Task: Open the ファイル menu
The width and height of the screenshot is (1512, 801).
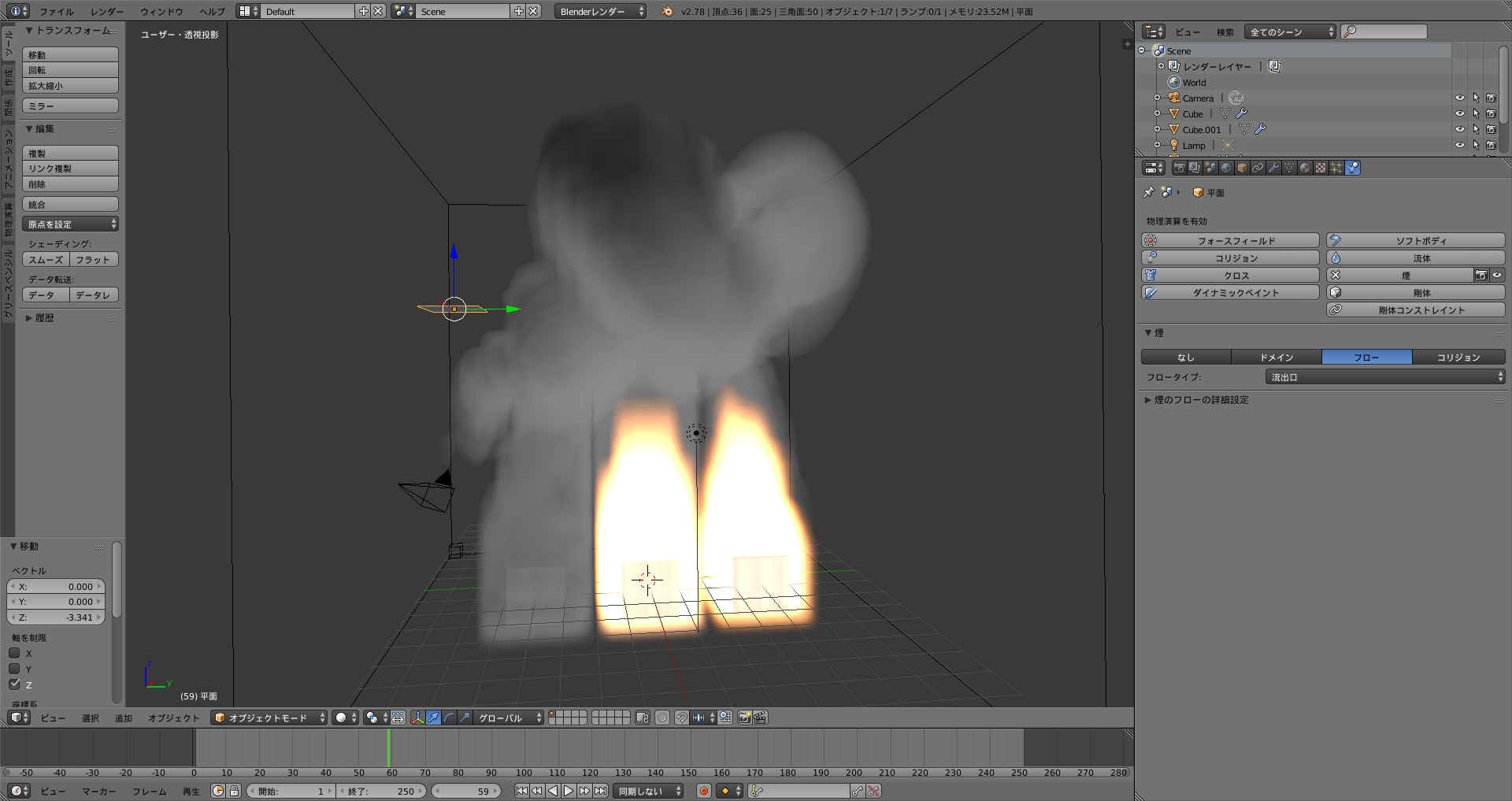Action: pos(56,11)
